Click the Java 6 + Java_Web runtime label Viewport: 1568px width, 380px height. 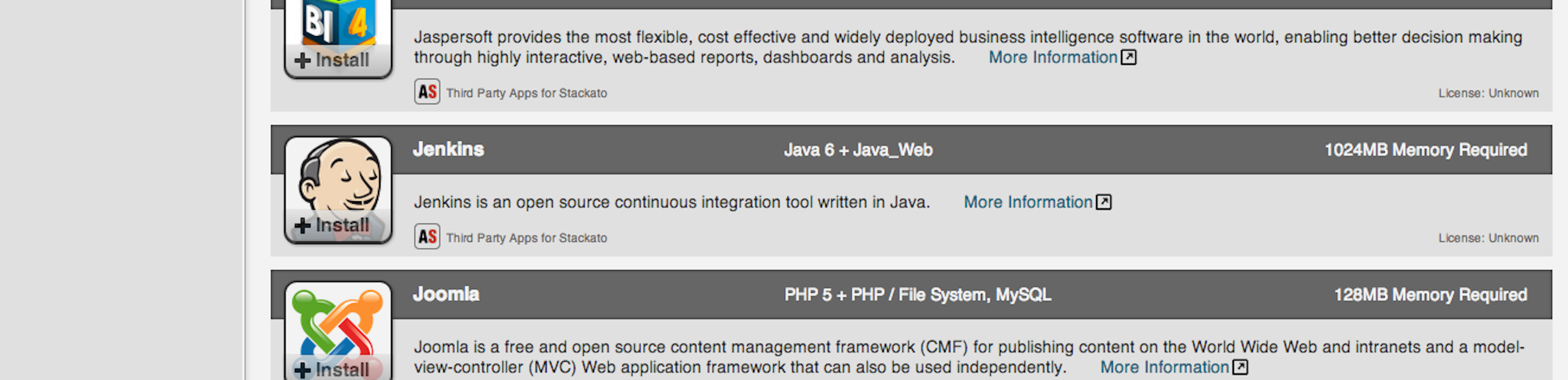(x=858, y=150)
